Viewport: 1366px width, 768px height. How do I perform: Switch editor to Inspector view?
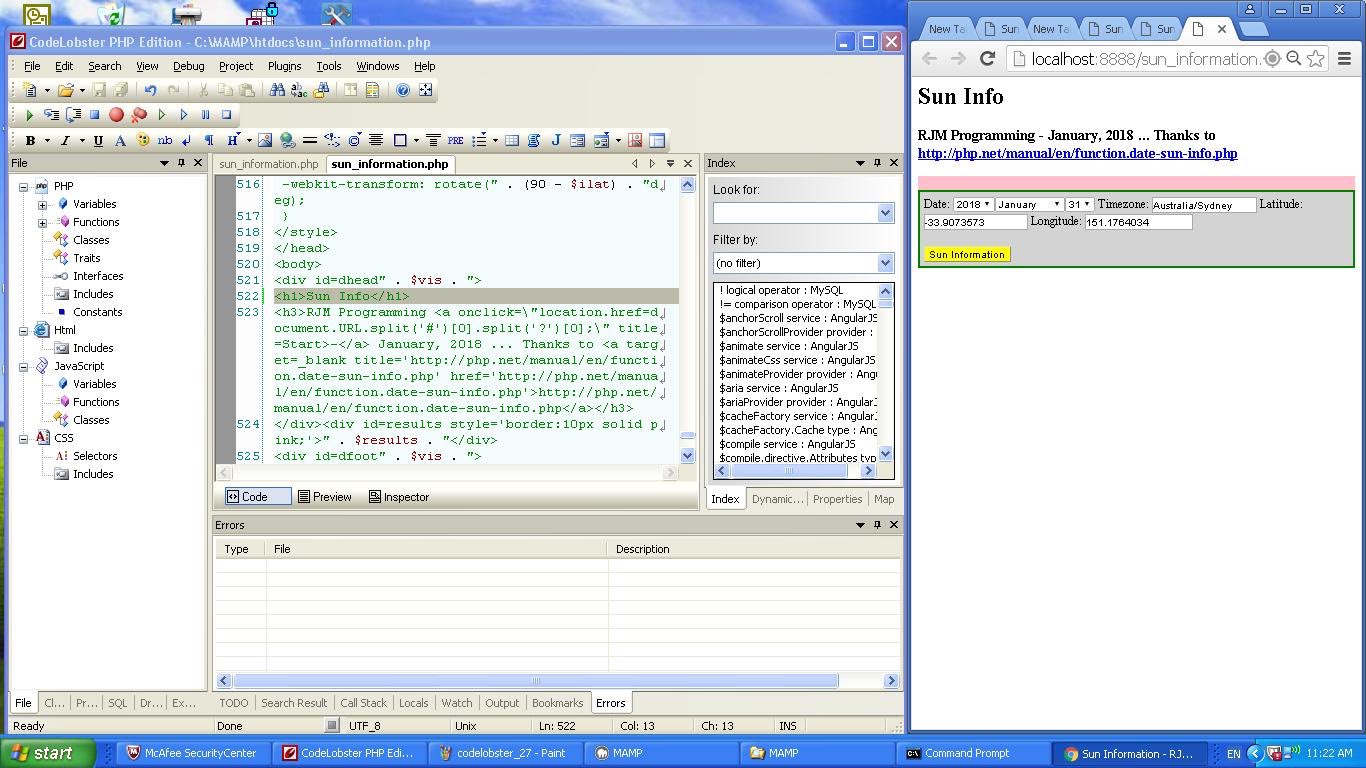pos(398,497)
